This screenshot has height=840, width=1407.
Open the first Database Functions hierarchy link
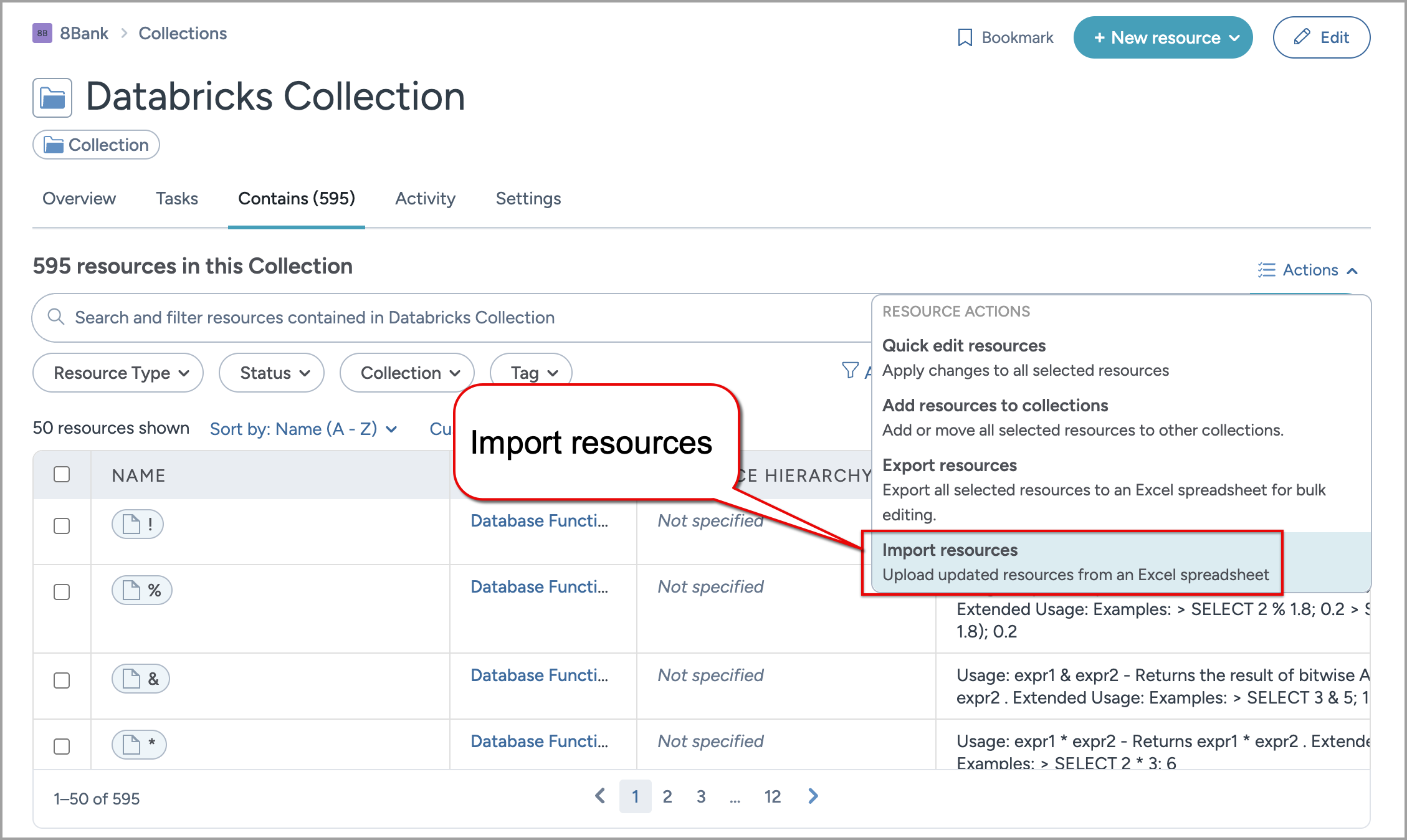coord(540,520)
